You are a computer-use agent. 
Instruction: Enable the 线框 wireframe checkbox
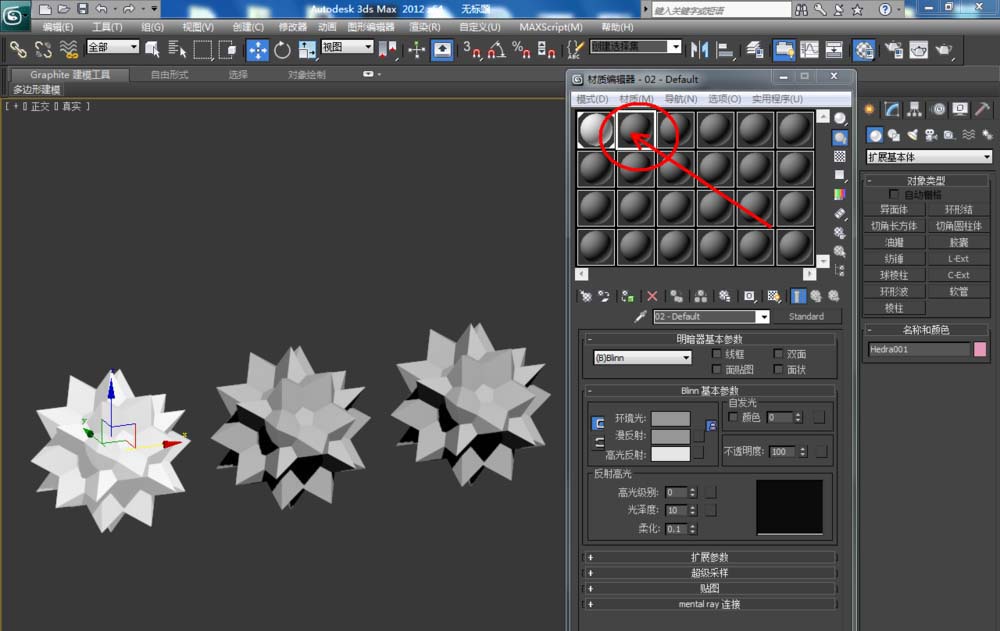(x=716, y=353)
